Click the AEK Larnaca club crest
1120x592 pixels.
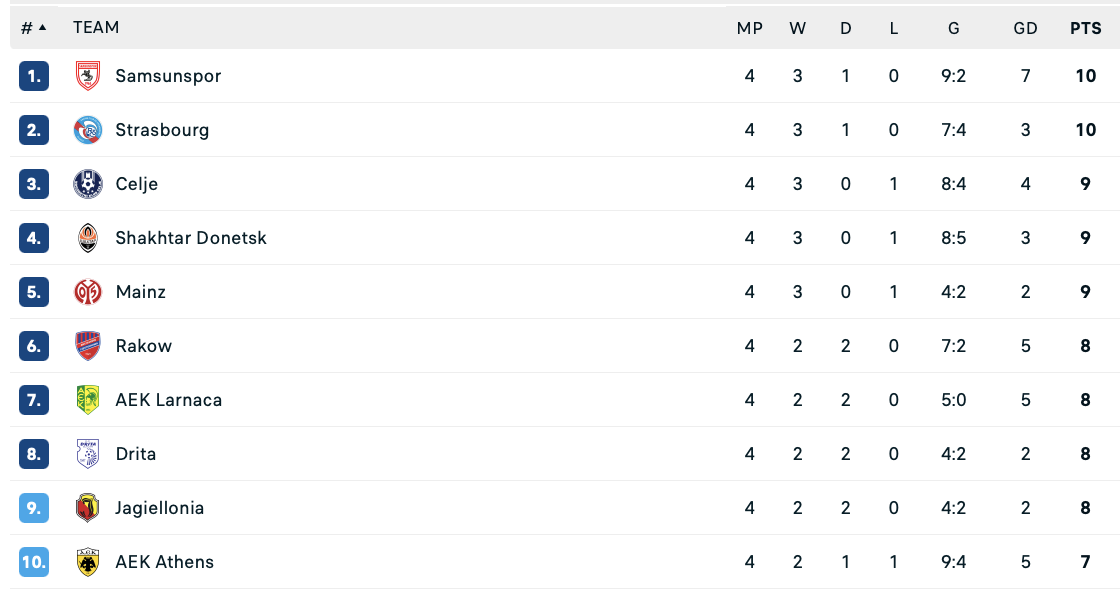tap(88, 400)
